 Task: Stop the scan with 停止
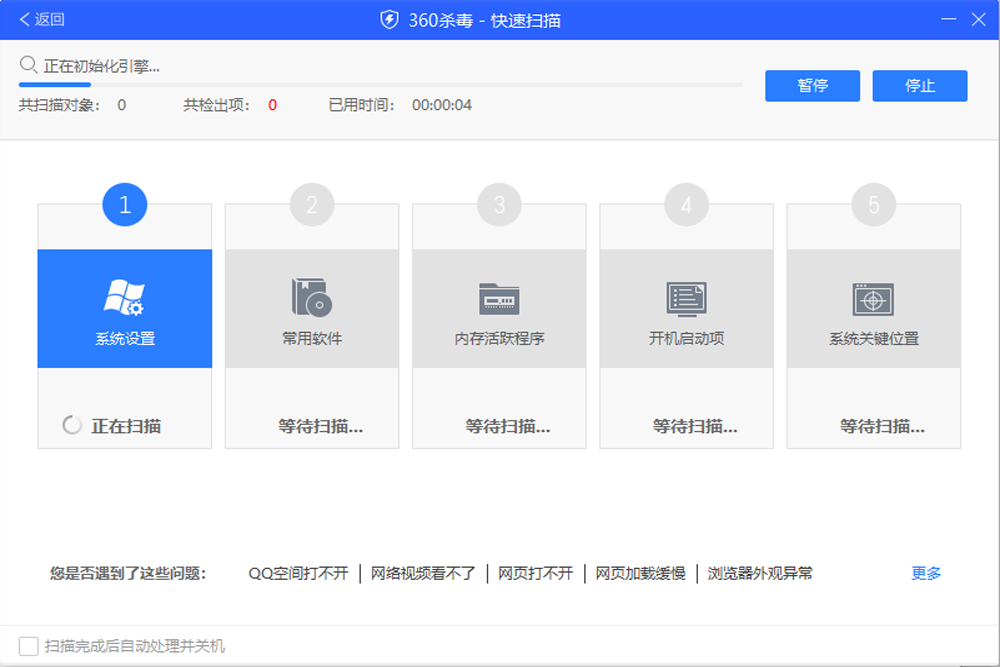tap(920, 85)
